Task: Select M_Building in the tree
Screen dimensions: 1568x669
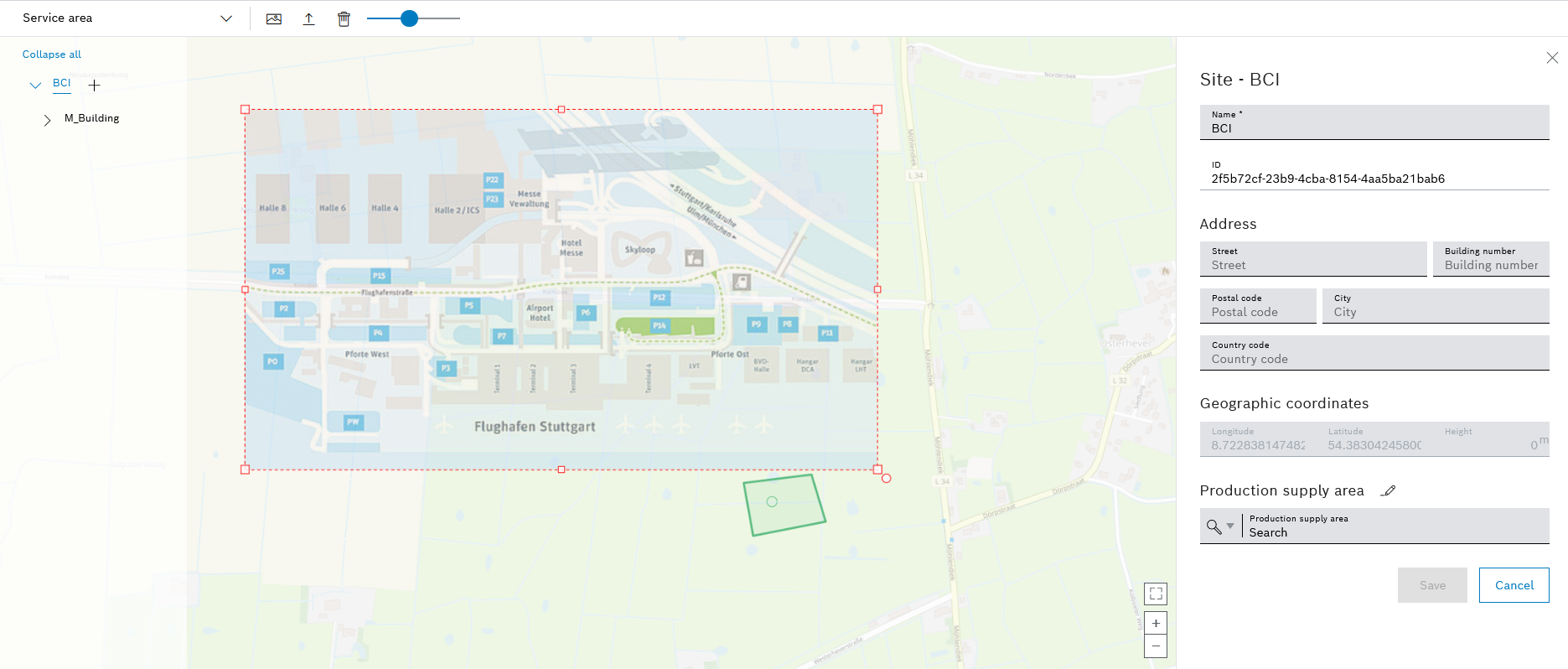Action: click(x=92, y=118)
